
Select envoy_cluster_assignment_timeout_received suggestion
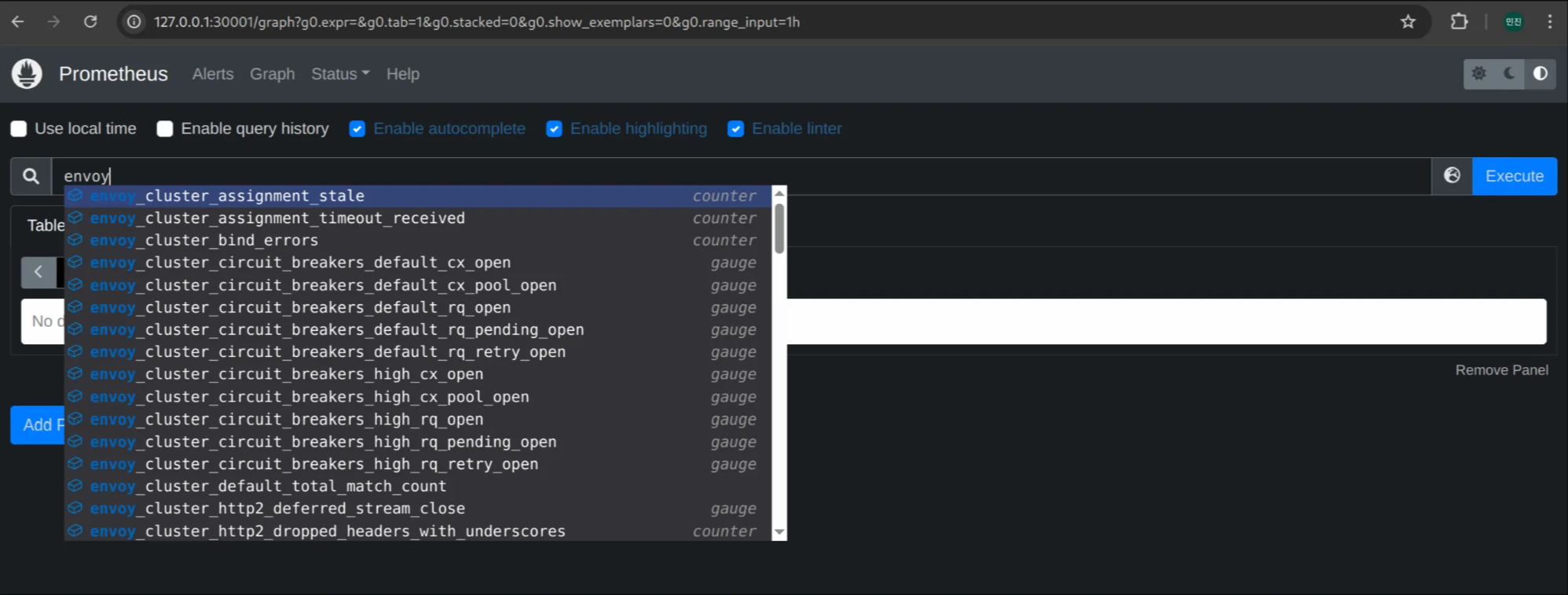(x=418, y=218)
